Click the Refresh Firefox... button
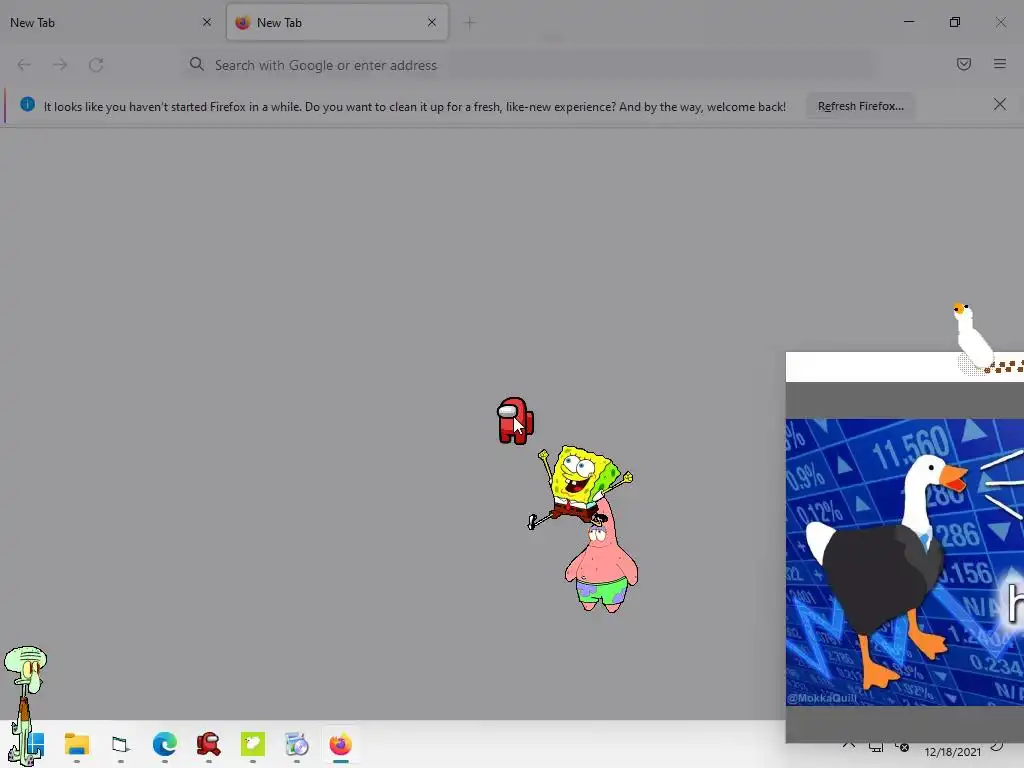1024x768 pixels. 861,106
